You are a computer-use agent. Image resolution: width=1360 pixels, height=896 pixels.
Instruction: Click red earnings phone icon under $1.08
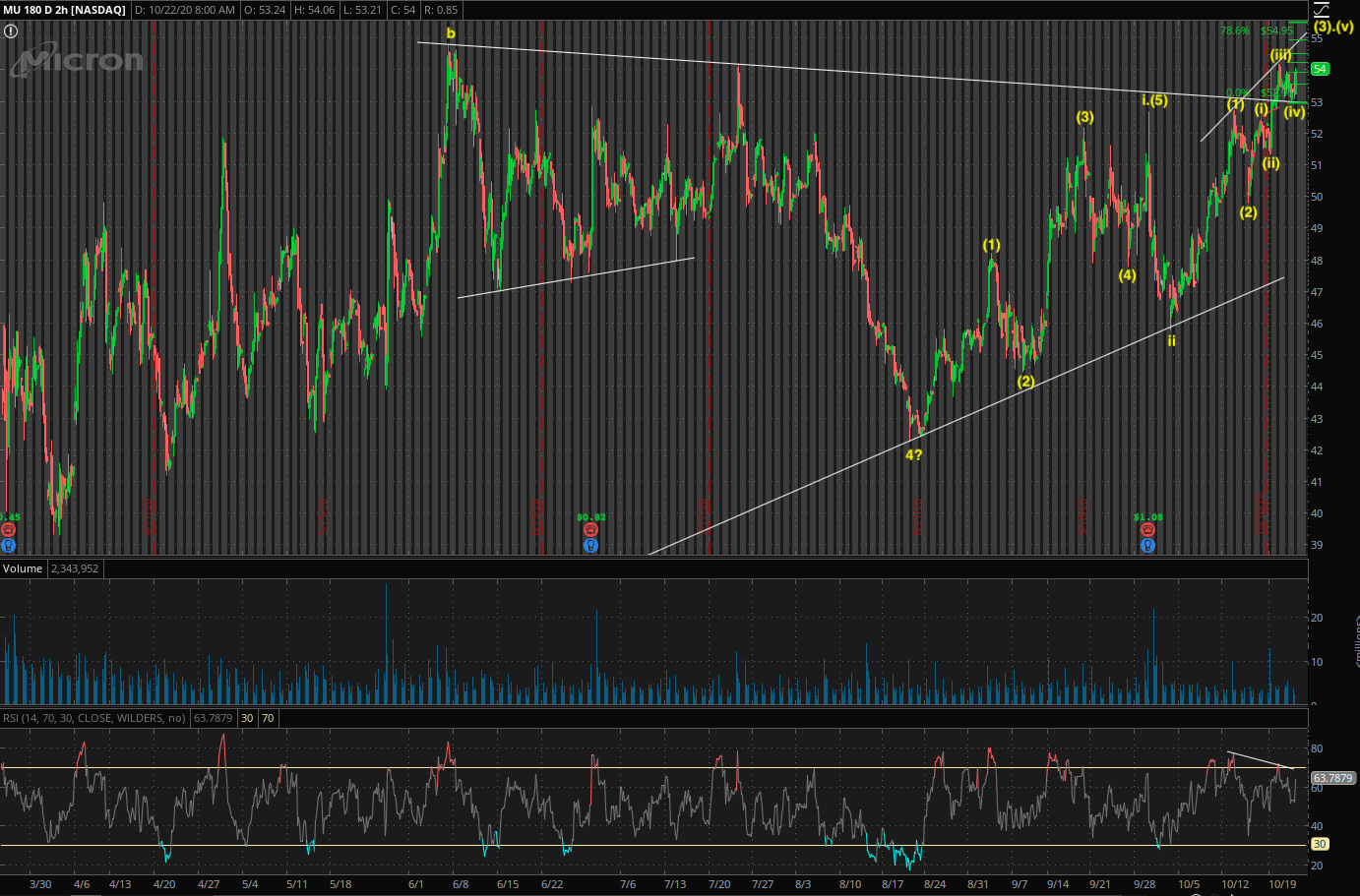pos(1147,530)
